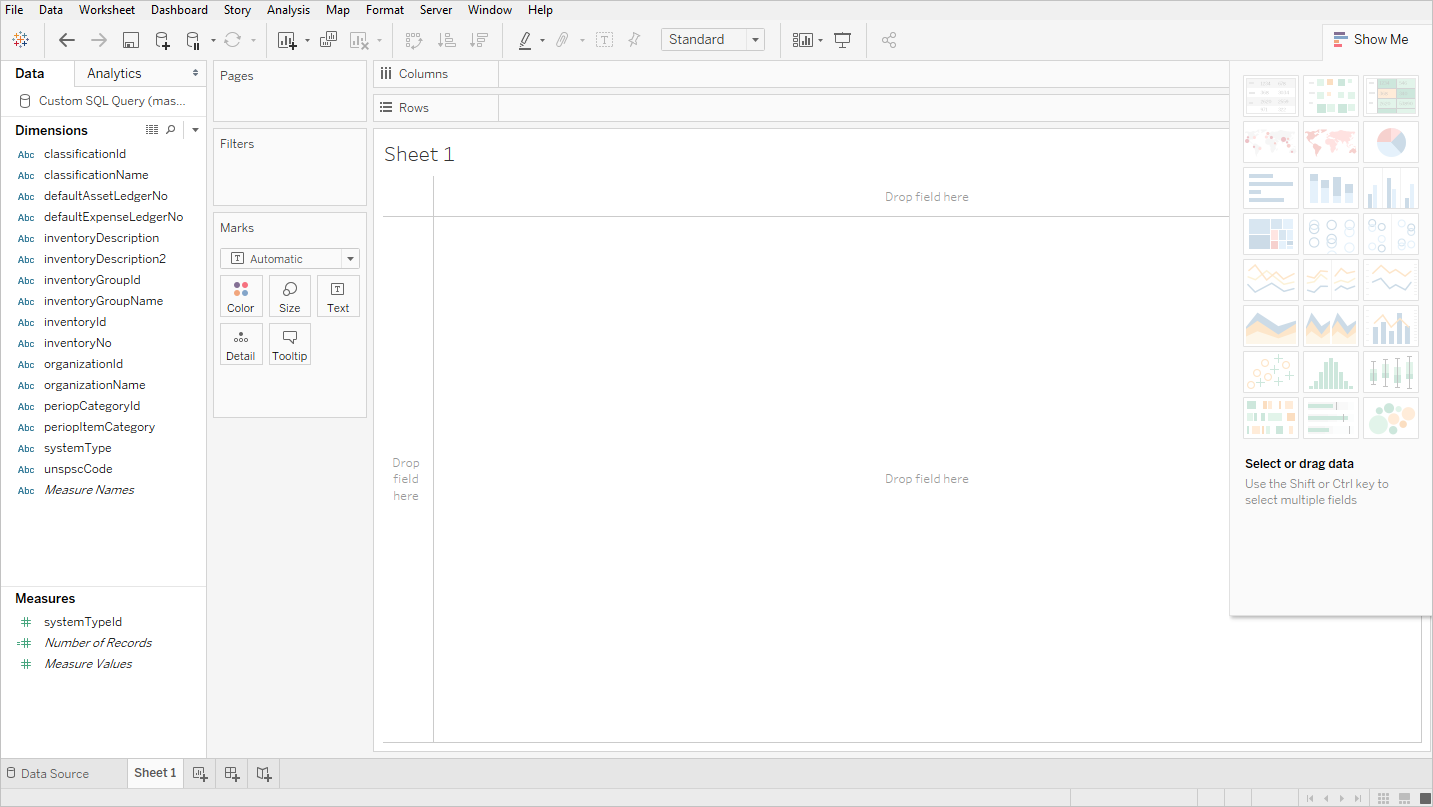Open dropdown arrow beside Show/Hide Cards icon
This screenshot has width=1433, height=807.
(820, 41)
